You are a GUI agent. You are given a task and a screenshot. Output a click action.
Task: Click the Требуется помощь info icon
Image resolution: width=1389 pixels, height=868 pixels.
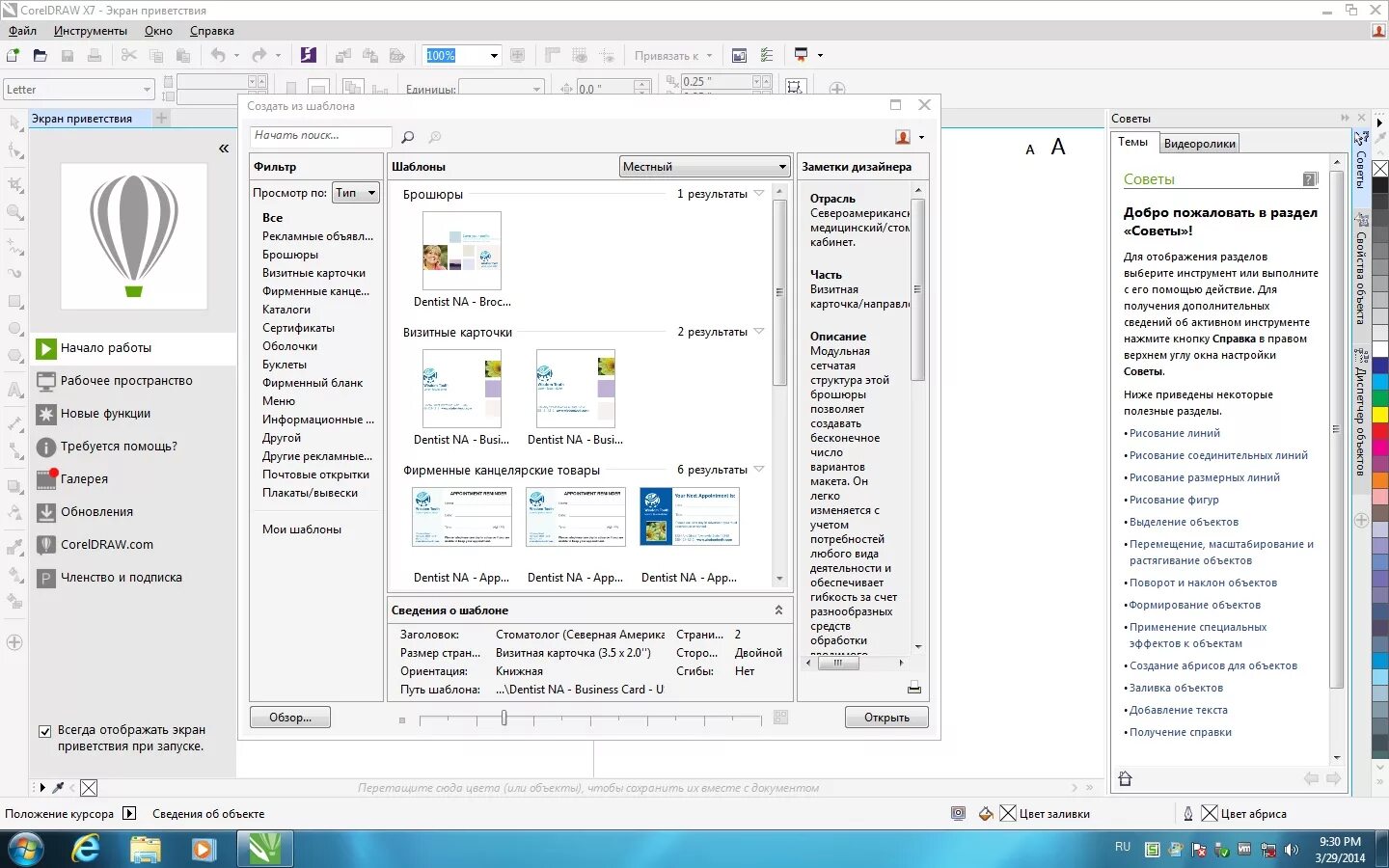[46, 447]
